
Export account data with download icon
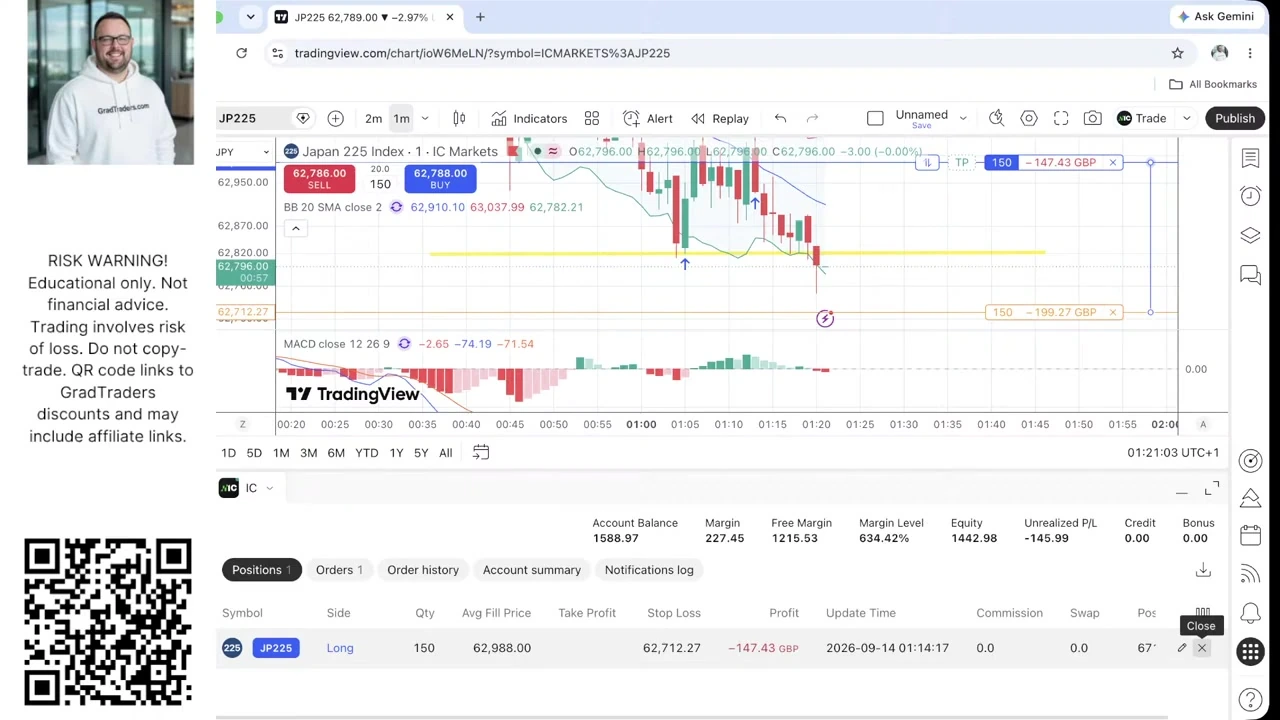[1203, 570]
